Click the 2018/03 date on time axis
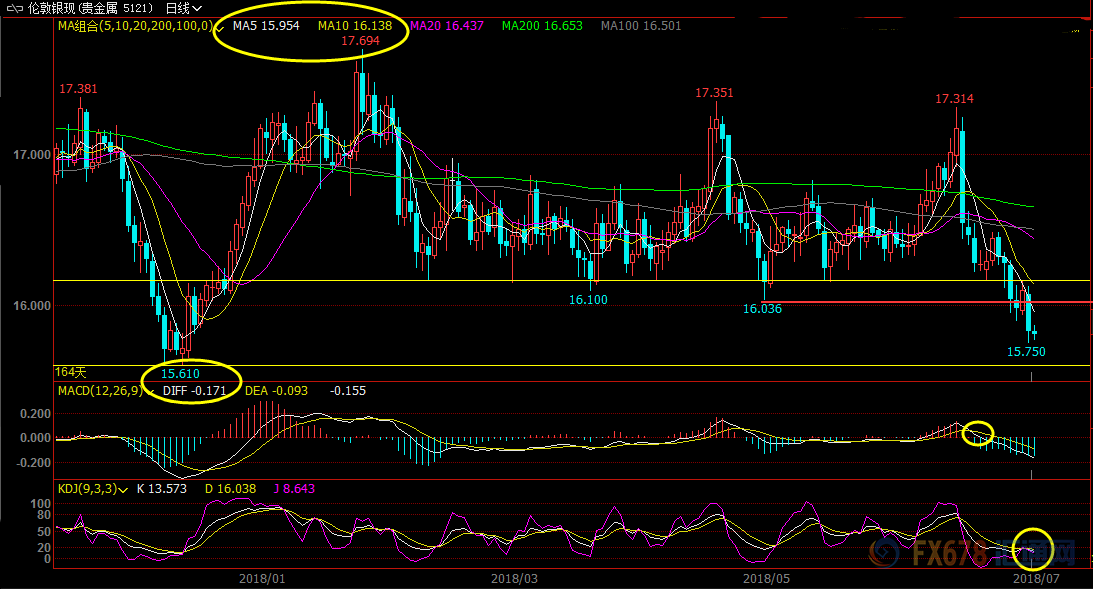This screenshot has width=1093, height=589. [x=515, y=578]
